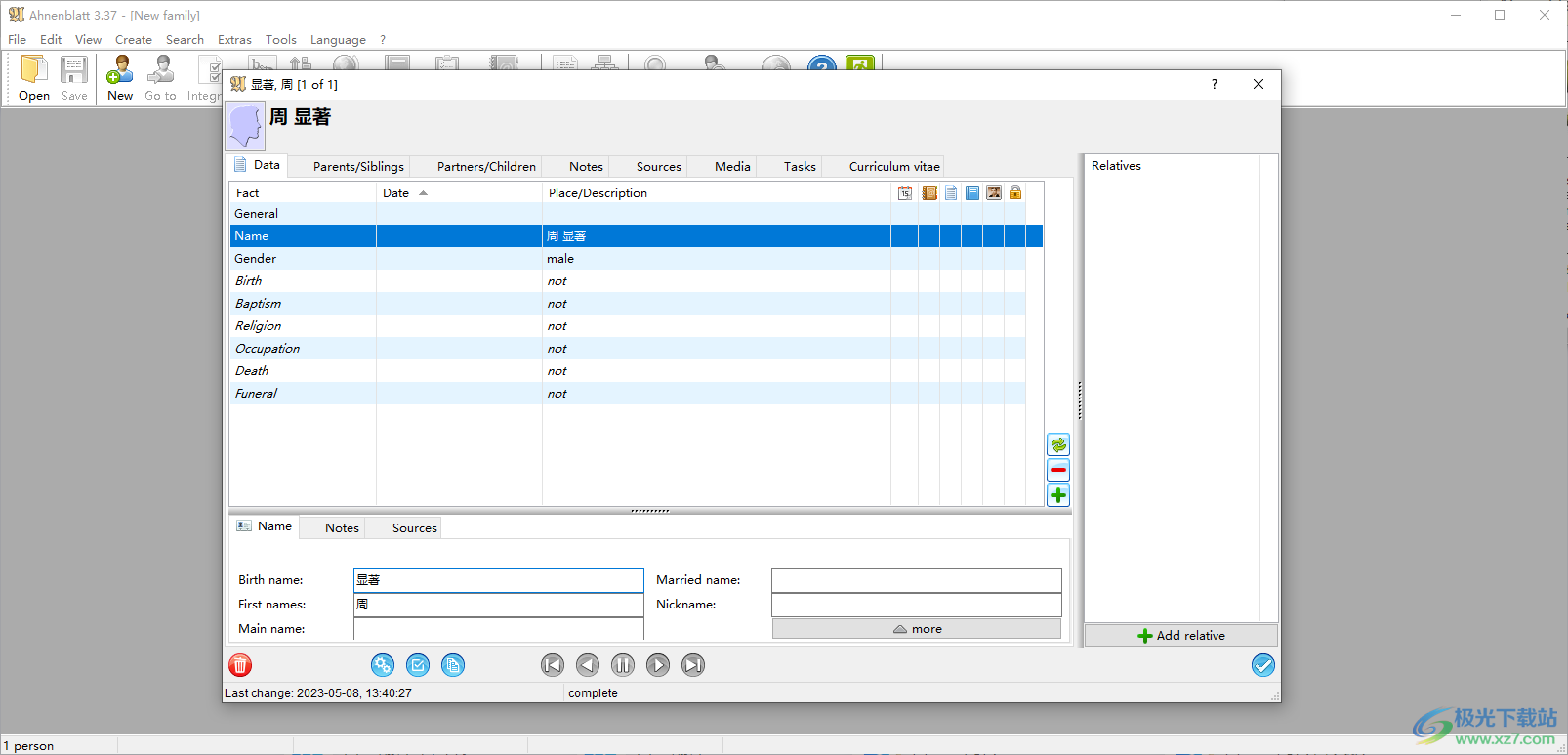1568x755 pixels.
Task: Select the lower Name sub-tab
Action: click(x=265, y=526)
